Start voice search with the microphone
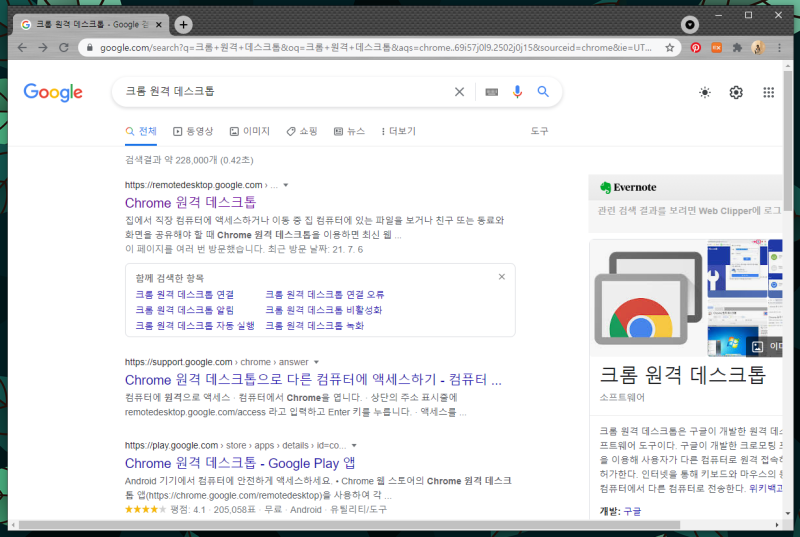This screenshot has height=537, width=800. [x=517, y=92]
